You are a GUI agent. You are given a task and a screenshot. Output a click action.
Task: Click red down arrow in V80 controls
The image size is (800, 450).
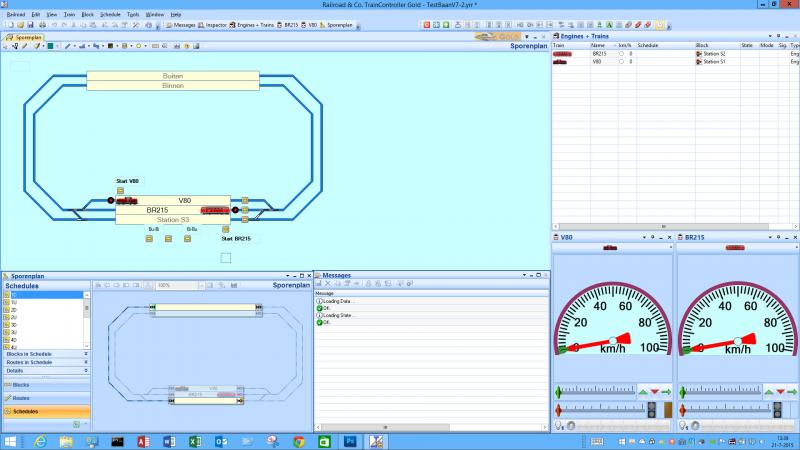[x=655, y=392]
